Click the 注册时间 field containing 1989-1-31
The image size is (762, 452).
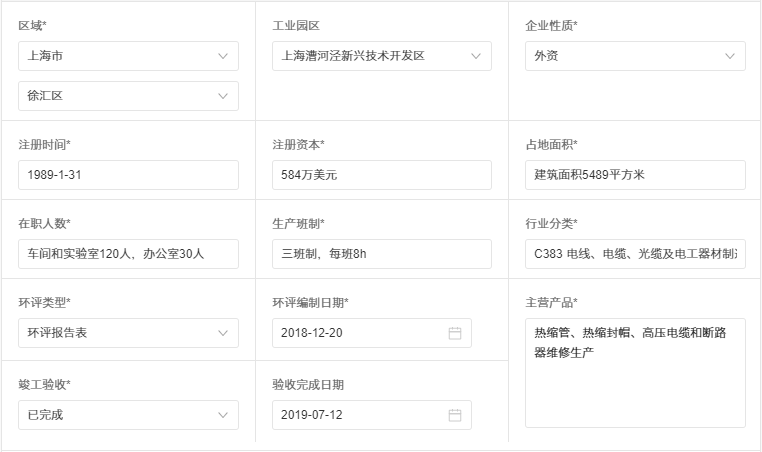pos(128,175)
